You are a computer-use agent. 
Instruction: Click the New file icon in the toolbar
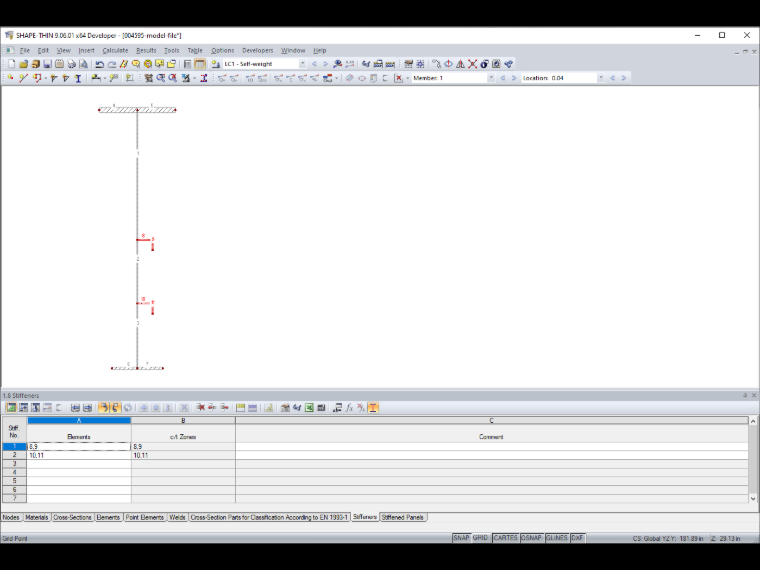click(11, 64)
